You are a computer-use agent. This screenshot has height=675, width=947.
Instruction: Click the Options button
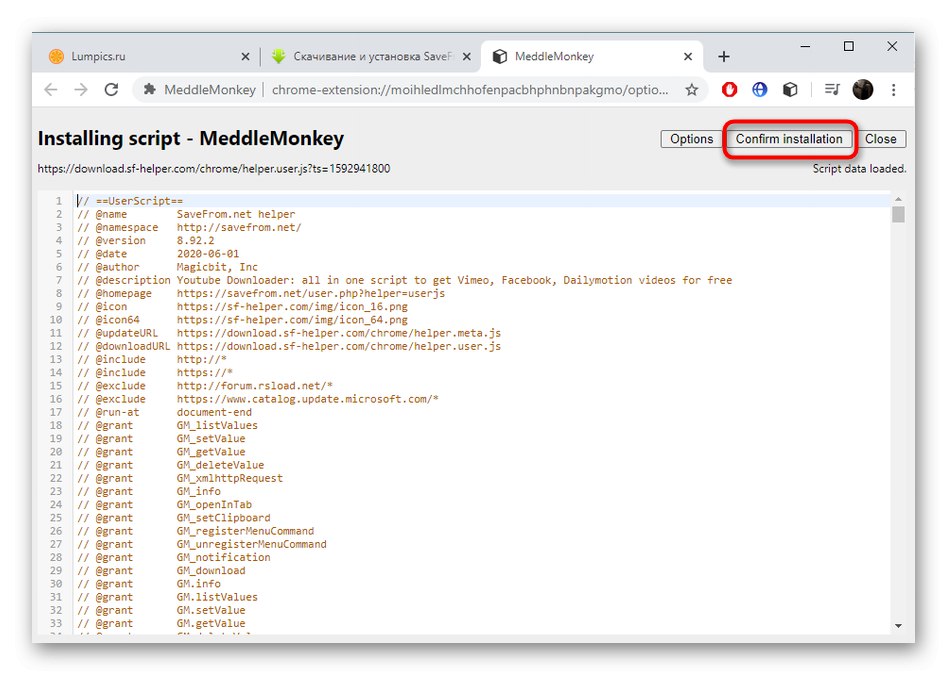click(692, 139)
